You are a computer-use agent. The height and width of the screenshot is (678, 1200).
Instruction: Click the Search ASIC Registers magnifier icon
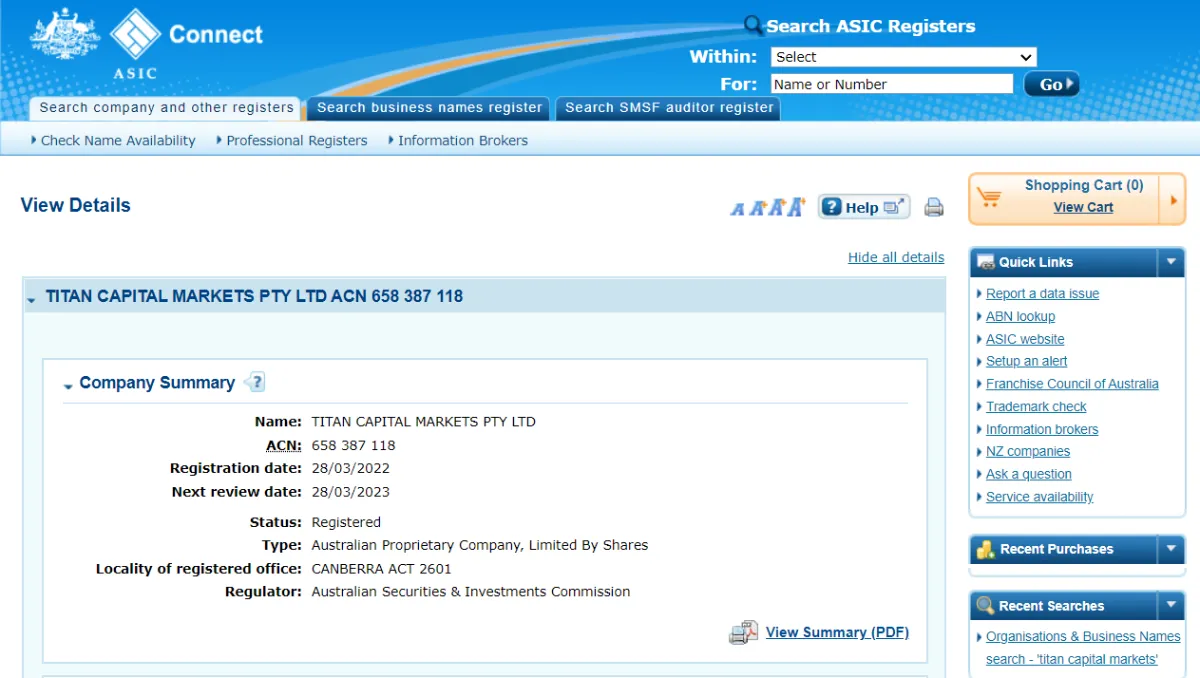tap(753, 26)
